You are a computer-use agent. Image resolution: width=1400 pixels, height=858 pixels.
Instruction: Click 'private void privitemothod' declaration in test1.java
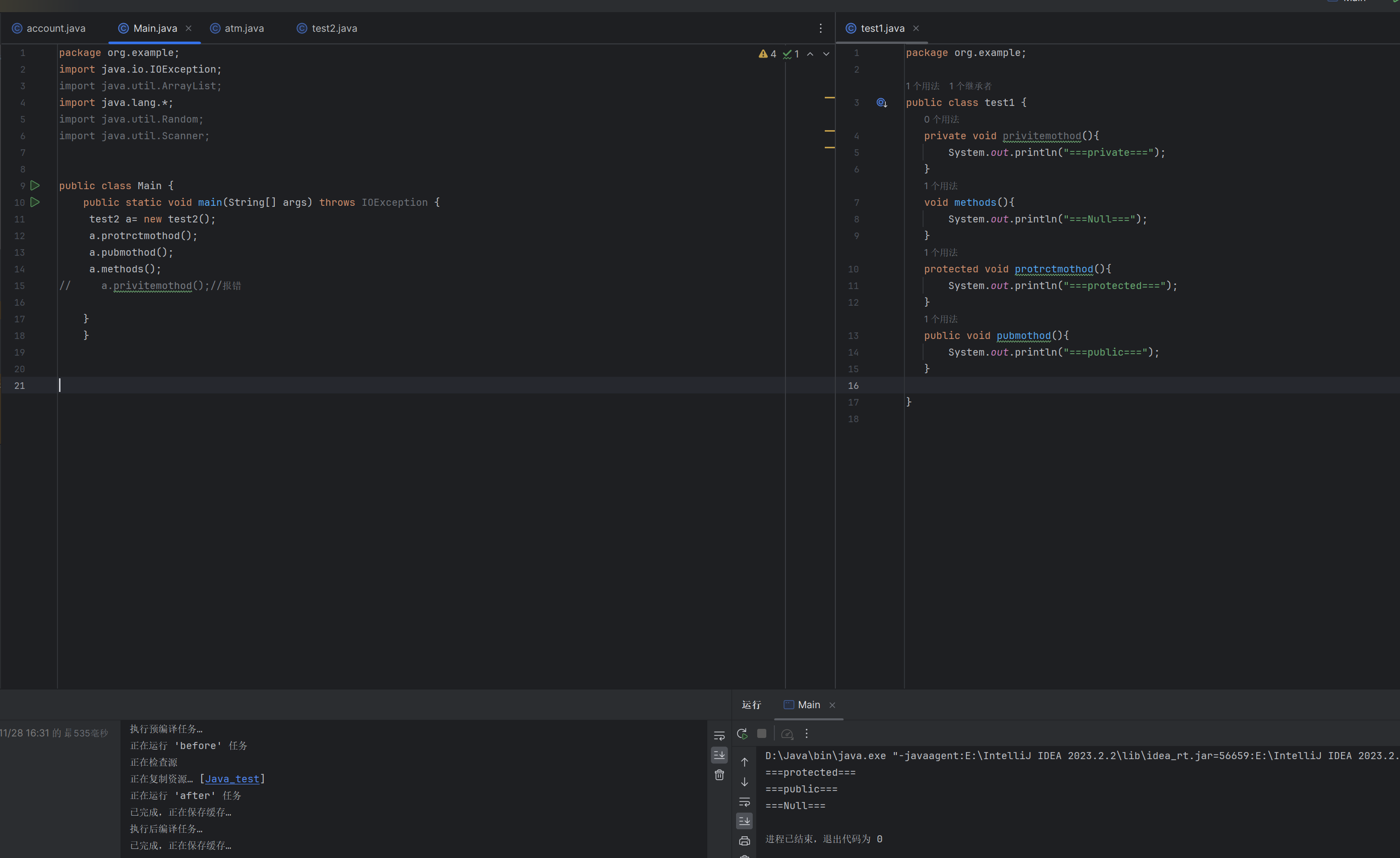1011,136
